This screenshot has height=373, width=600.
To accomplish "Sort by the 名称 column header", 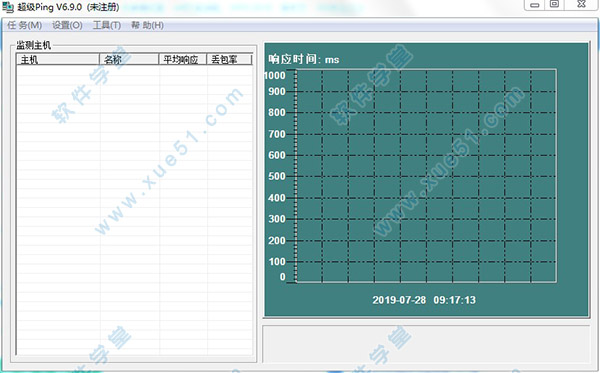I will pos(129,59).
